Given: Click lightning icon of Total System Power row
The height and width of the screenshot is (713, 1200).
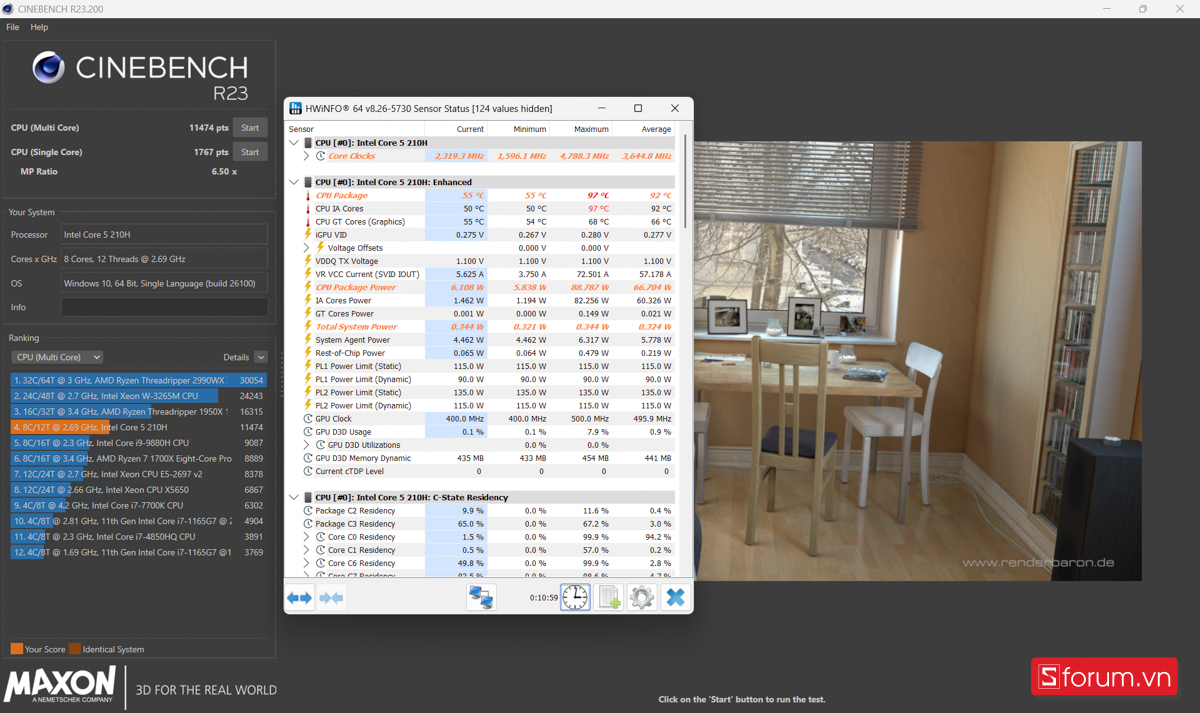Looking at the screenshot, I should coord(308,326).
